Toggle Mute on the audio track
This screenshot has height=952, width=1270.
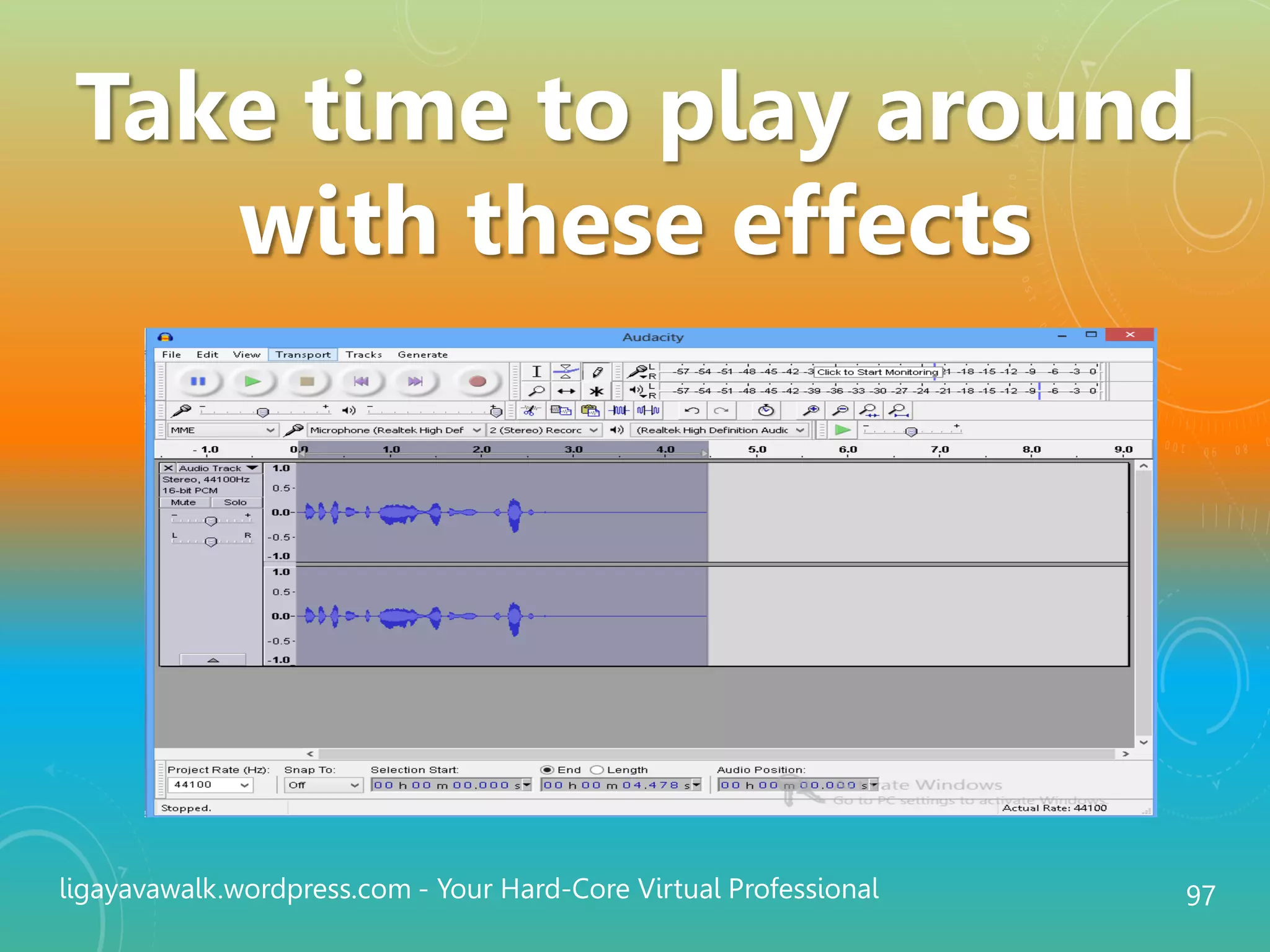click(184, 503)
